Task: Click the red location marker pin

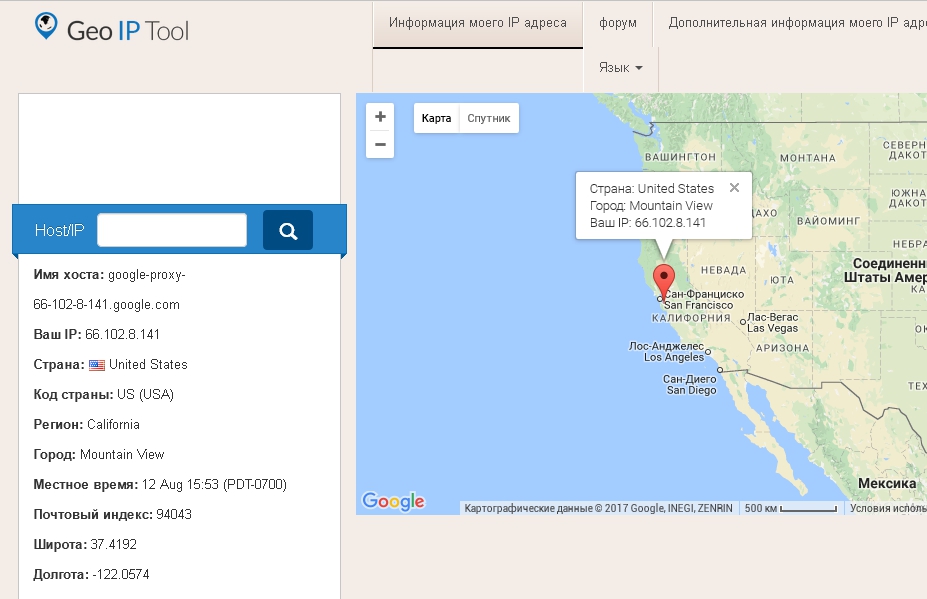Action: [x=663, y=283]
